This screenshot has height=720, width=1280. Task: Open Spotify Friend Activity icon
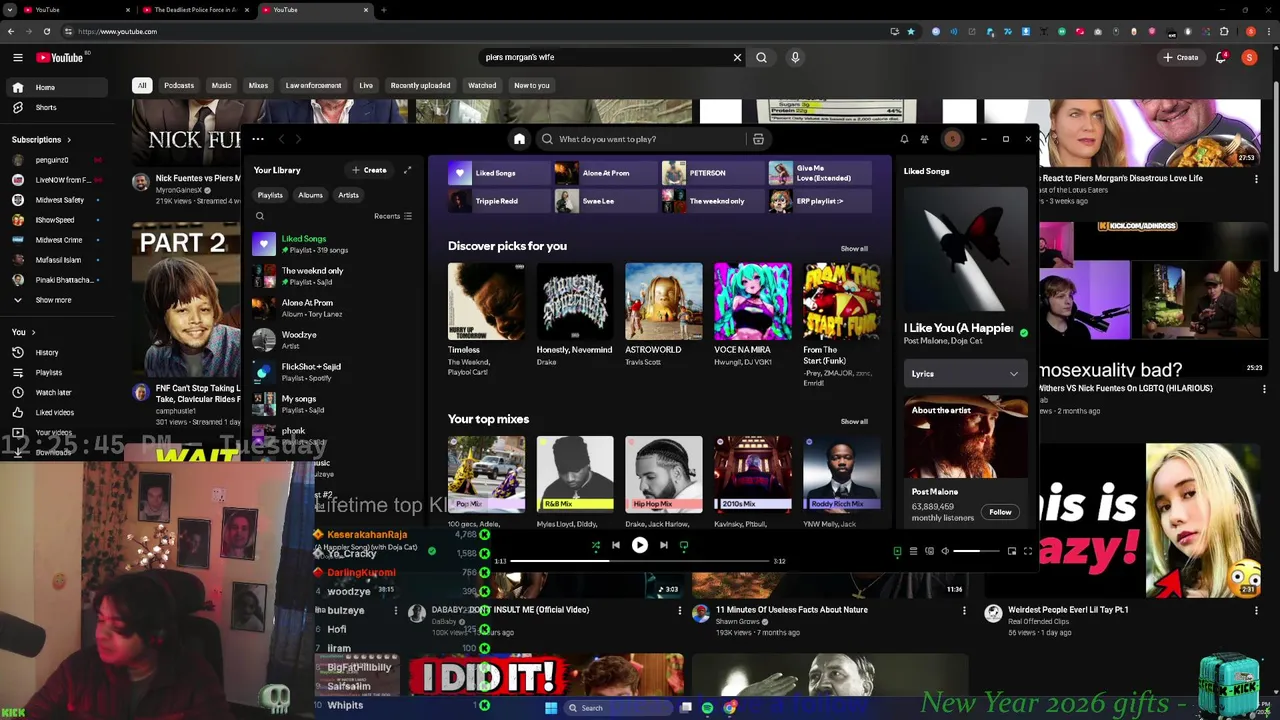(924, 139)
